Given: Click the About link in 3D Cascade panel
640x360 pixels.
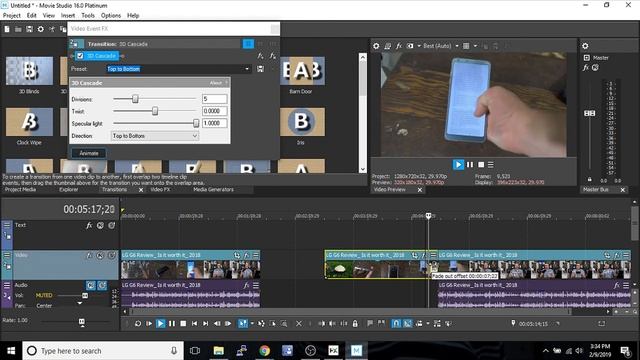Looking at the screenshot, I should (x=216, y=83).
